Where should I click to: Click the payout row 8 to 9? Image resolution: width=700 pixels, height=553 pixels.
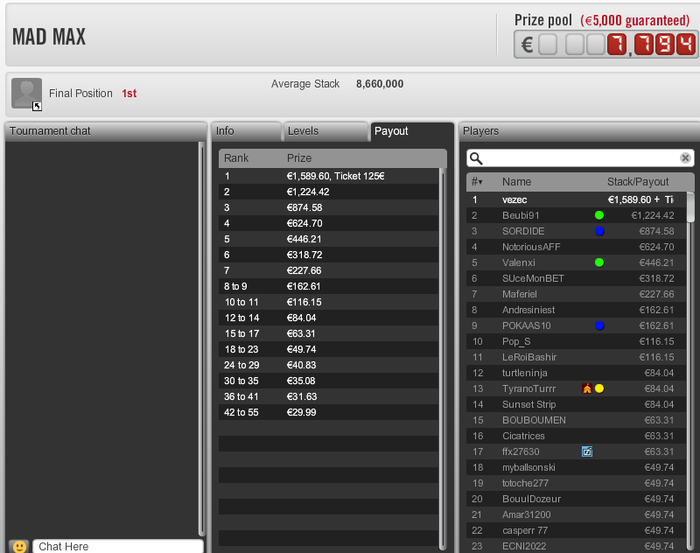(x=329, y=286)
